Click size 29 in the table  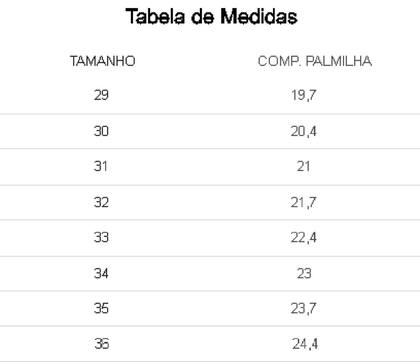click(x=101, y=95)
